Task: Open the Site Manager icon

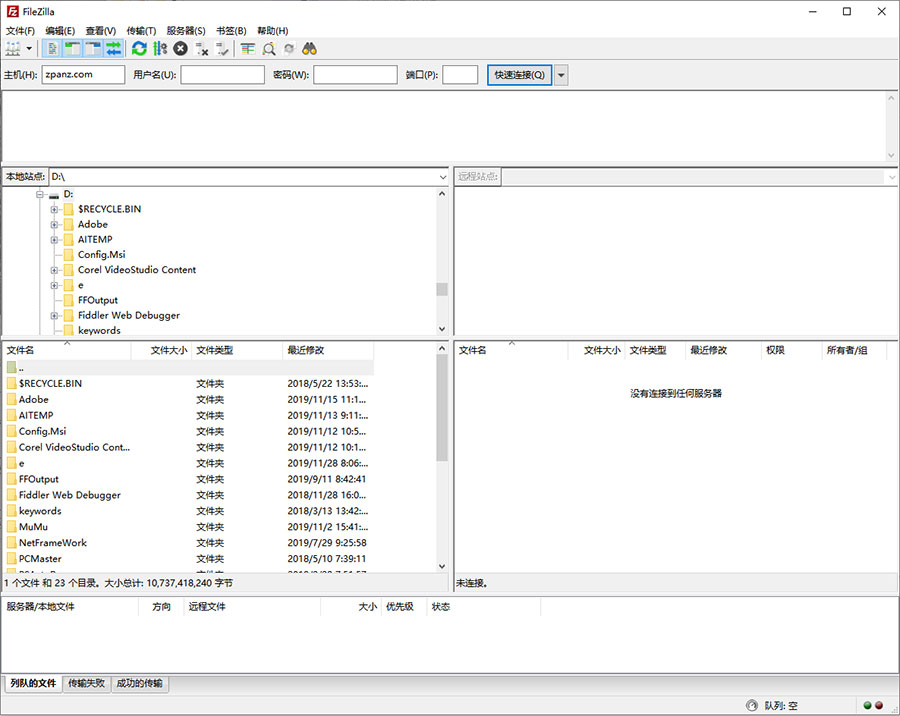Action: pos(13,49)
